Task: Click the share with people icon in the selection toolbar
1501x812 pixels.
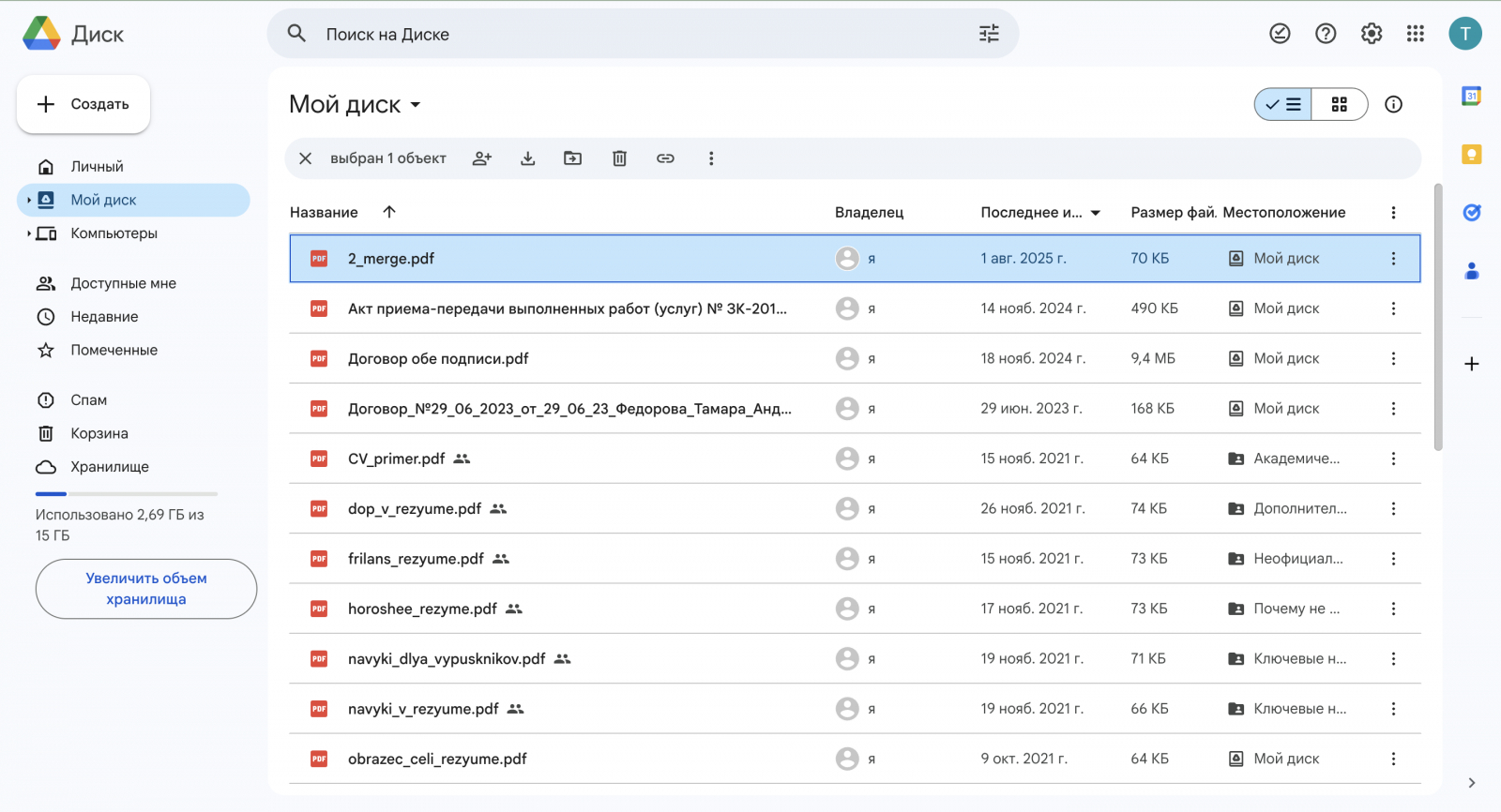Action: click(482, 158)
